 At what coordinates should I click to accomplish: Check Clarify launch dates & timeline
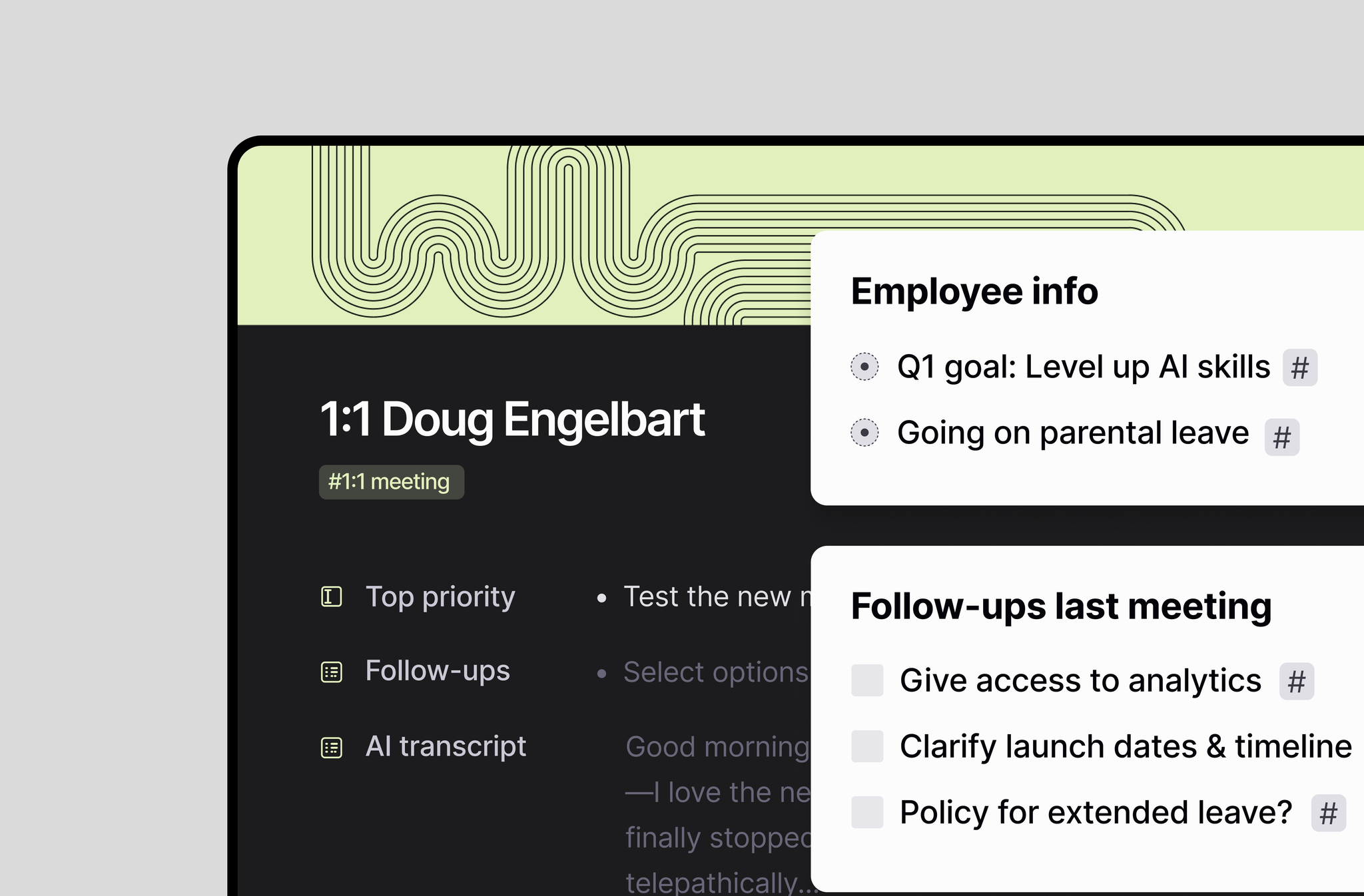(867, 746)
